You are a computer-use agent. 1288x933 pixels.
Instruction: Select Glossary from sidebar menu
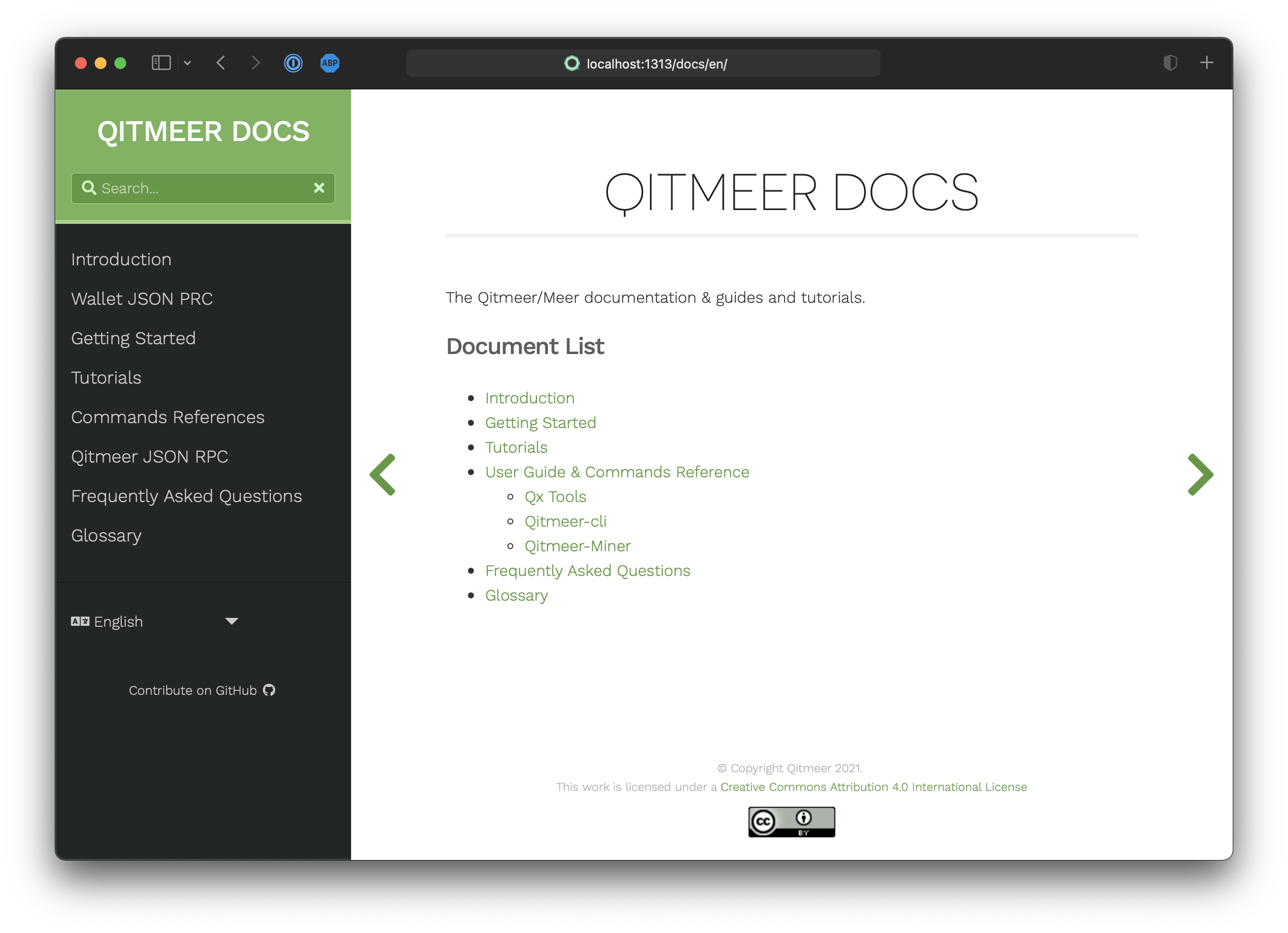click(x=106, y=535)
